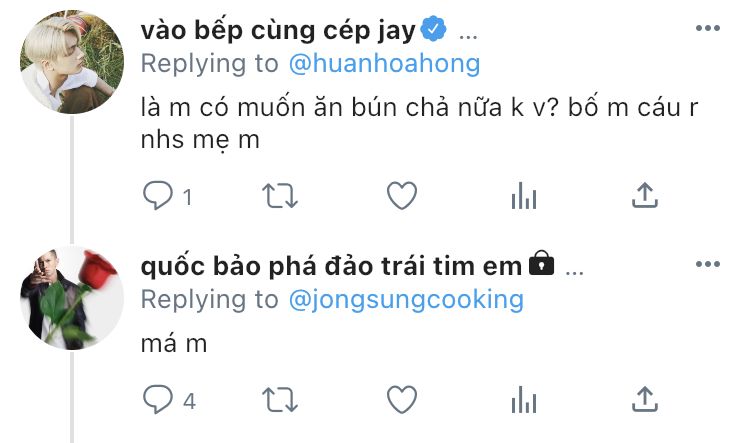The image size is (750, 443).
Task: Click the "má m" tweet text
Action: (x=174, y=343)
